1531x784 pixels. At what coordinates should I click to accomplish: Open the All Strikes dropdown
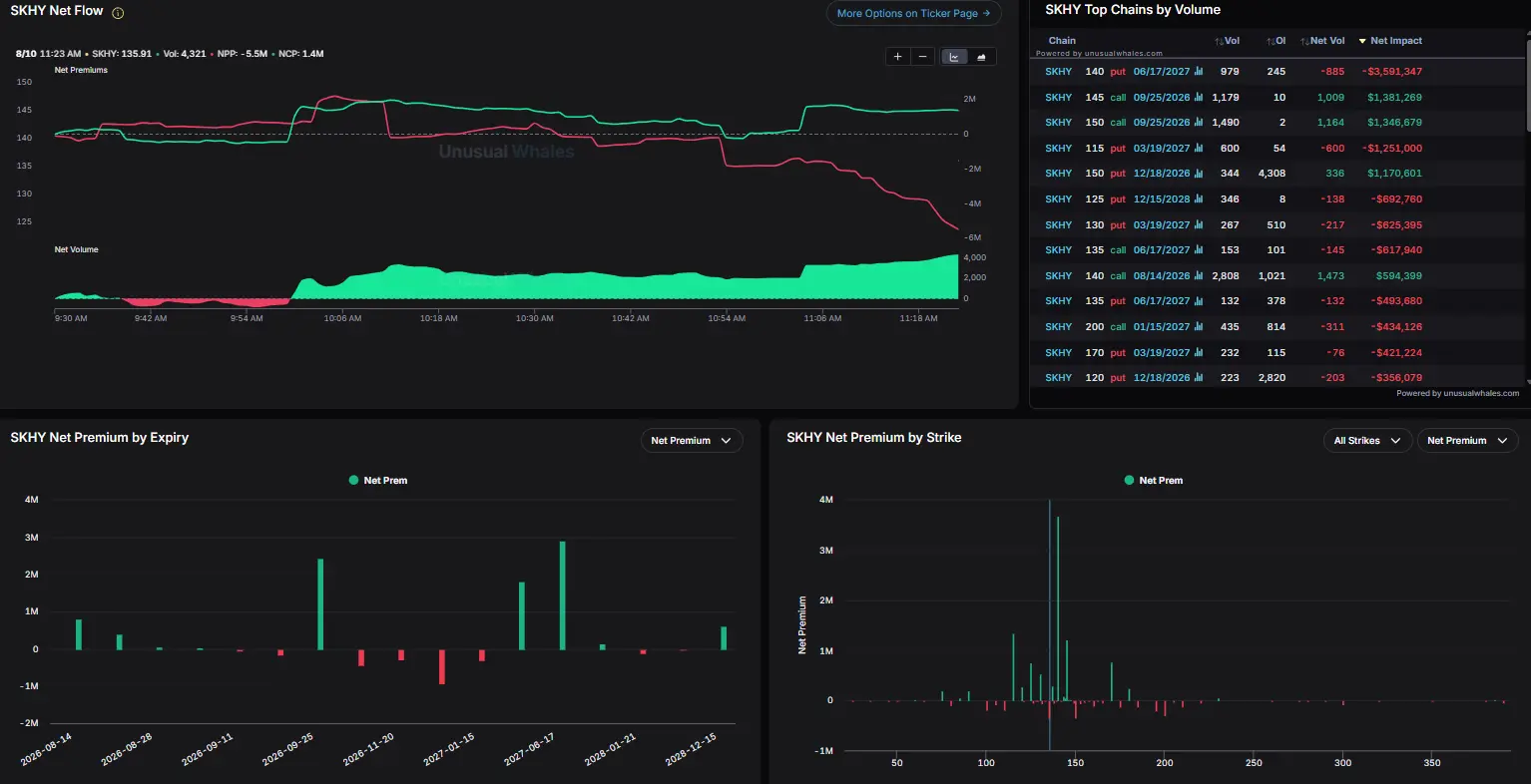point(1367,441)
